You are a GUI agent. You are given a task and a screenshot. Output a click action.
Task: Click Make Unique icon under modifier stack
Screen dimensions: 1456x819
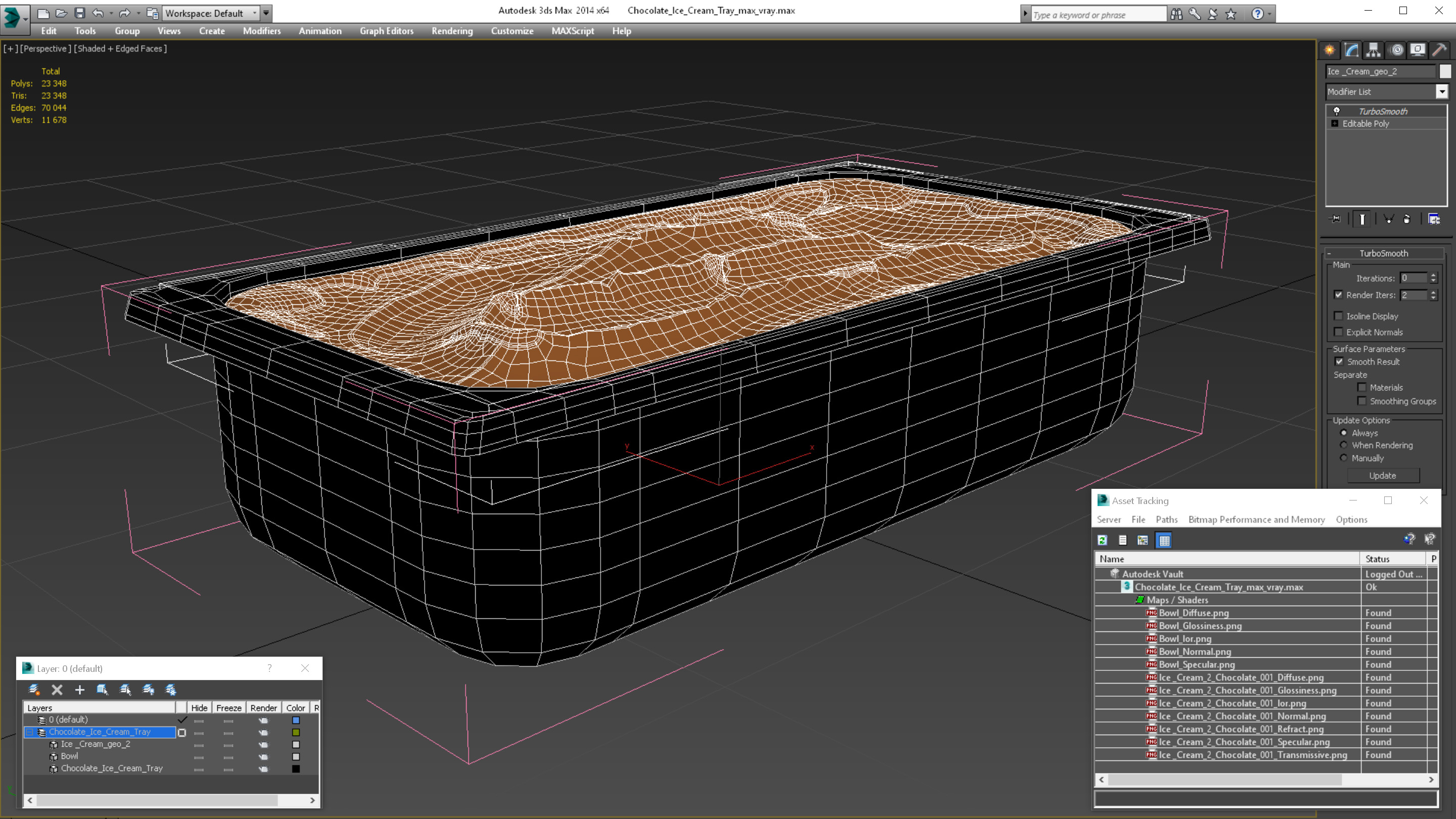(1389, 219)
